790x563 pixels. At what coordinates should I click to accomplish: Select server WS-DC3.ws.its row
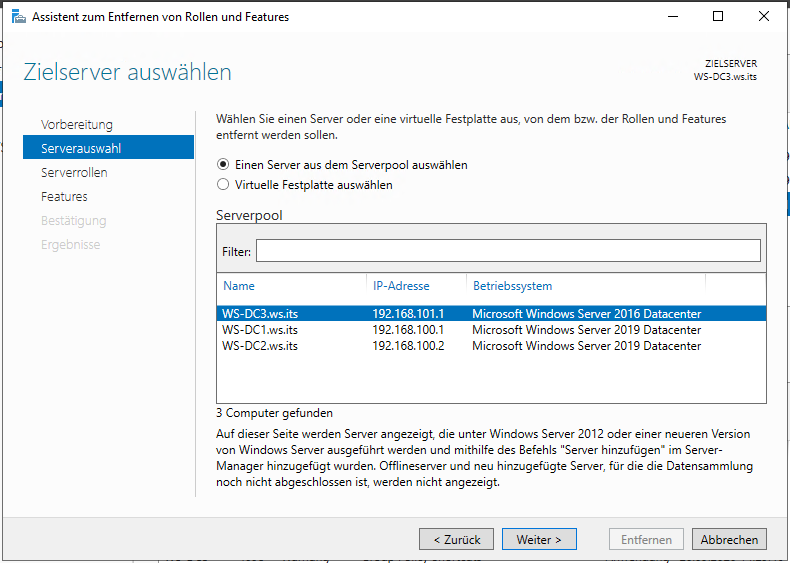[x=491, y=314]
